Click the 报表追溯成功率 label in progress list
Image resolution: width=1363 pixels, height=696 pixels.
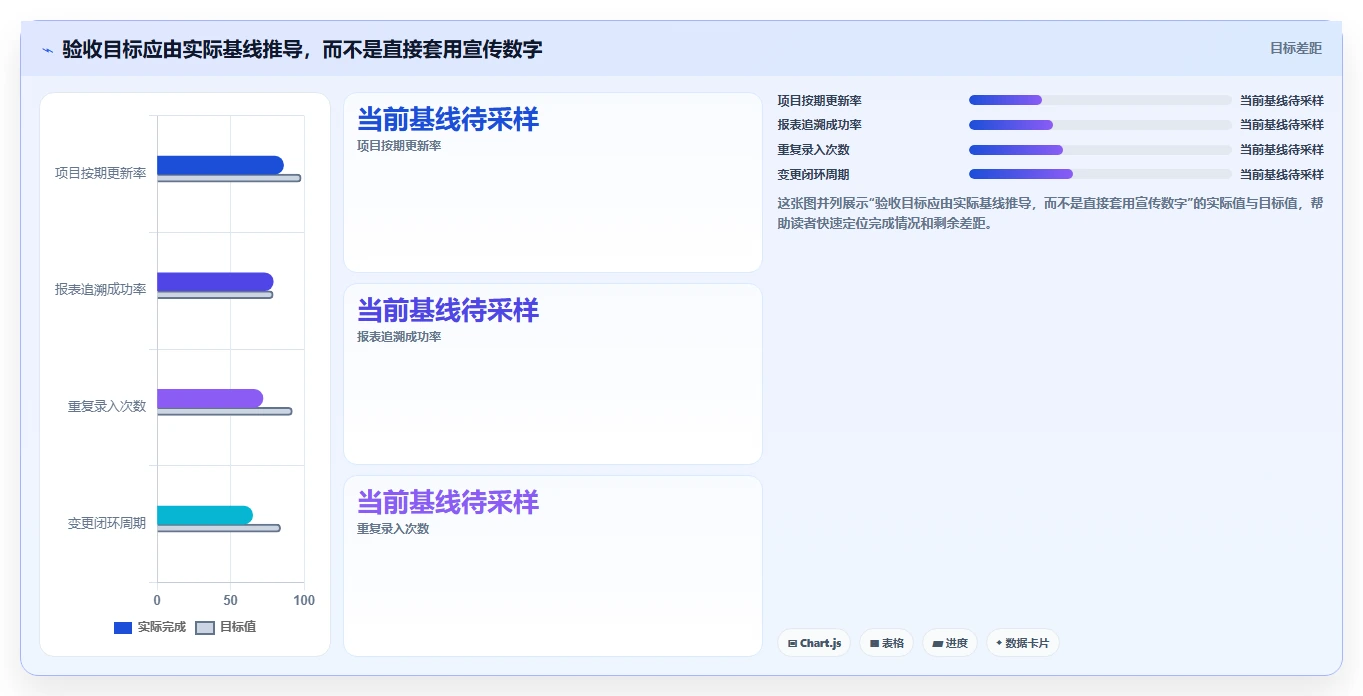coord(820,125)
